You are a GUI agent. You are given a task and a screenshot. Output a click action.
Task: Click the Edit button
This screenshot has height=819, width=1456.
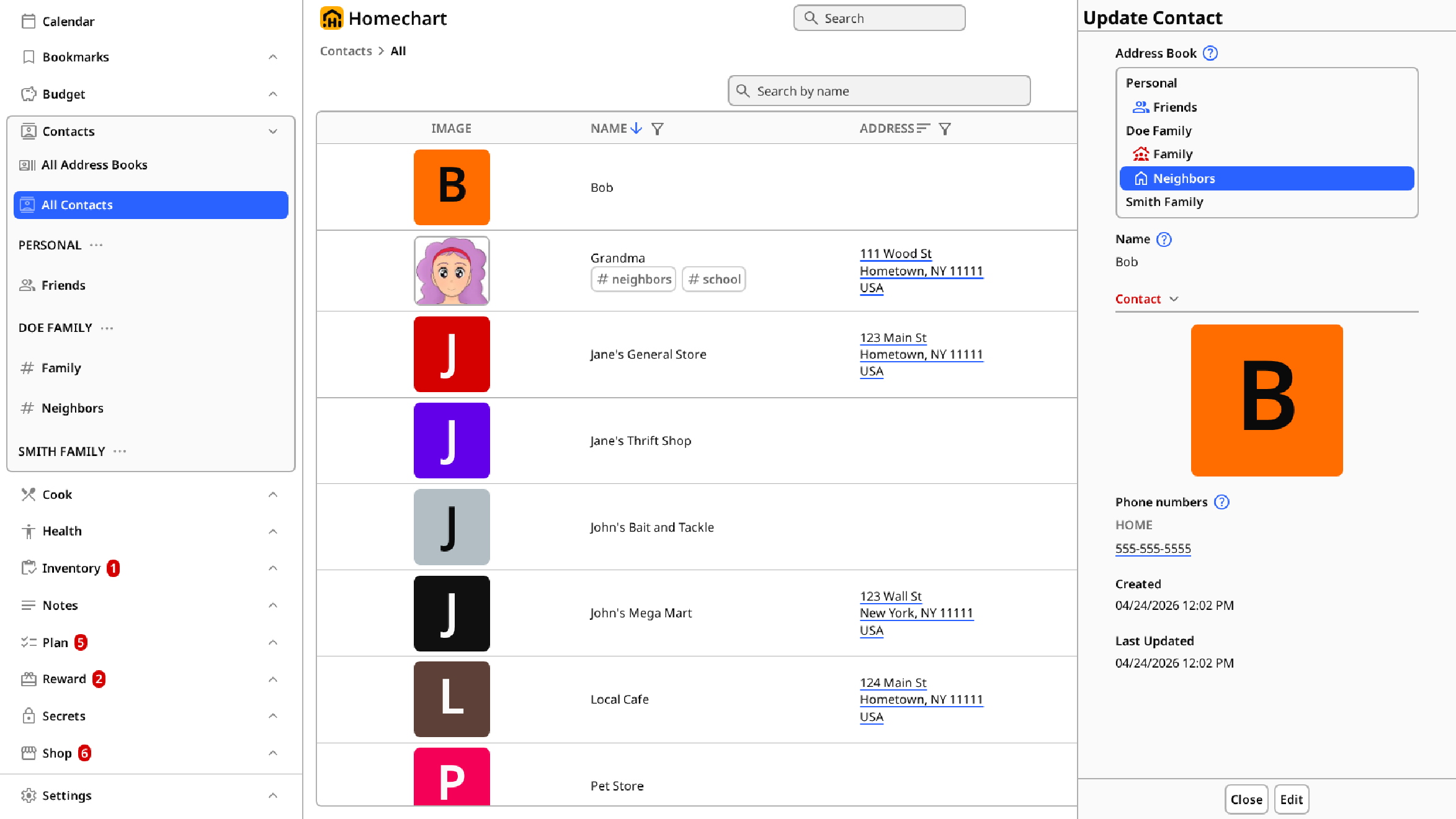(x=1292, y=799)
